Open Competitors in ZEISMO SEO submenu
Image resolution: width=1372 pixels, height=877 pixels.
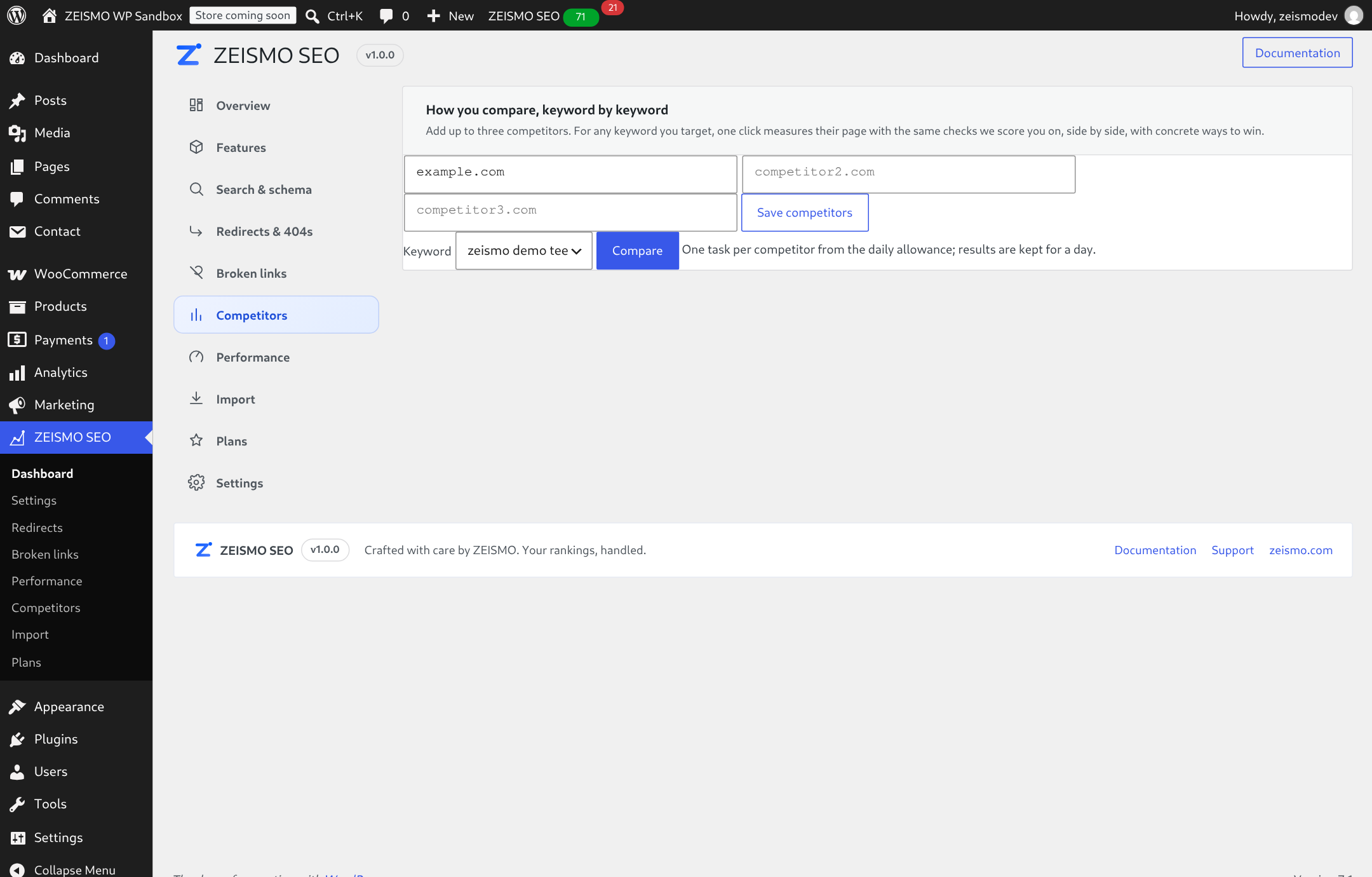tap(46, 608)
